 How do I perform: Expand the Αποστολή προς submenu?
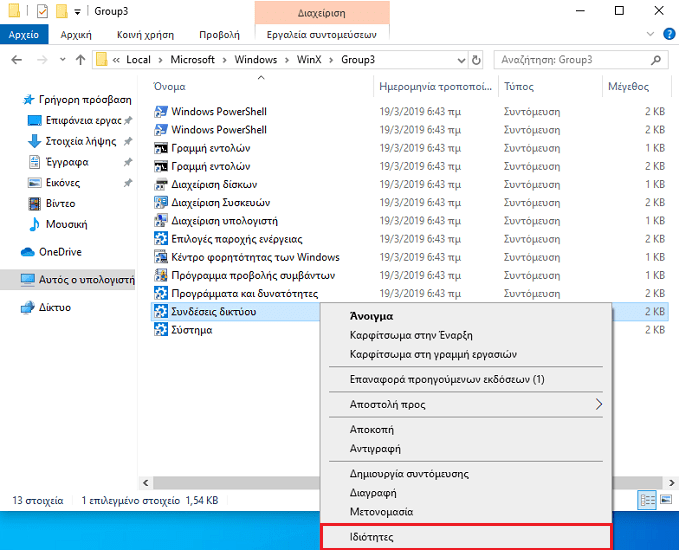599,405
